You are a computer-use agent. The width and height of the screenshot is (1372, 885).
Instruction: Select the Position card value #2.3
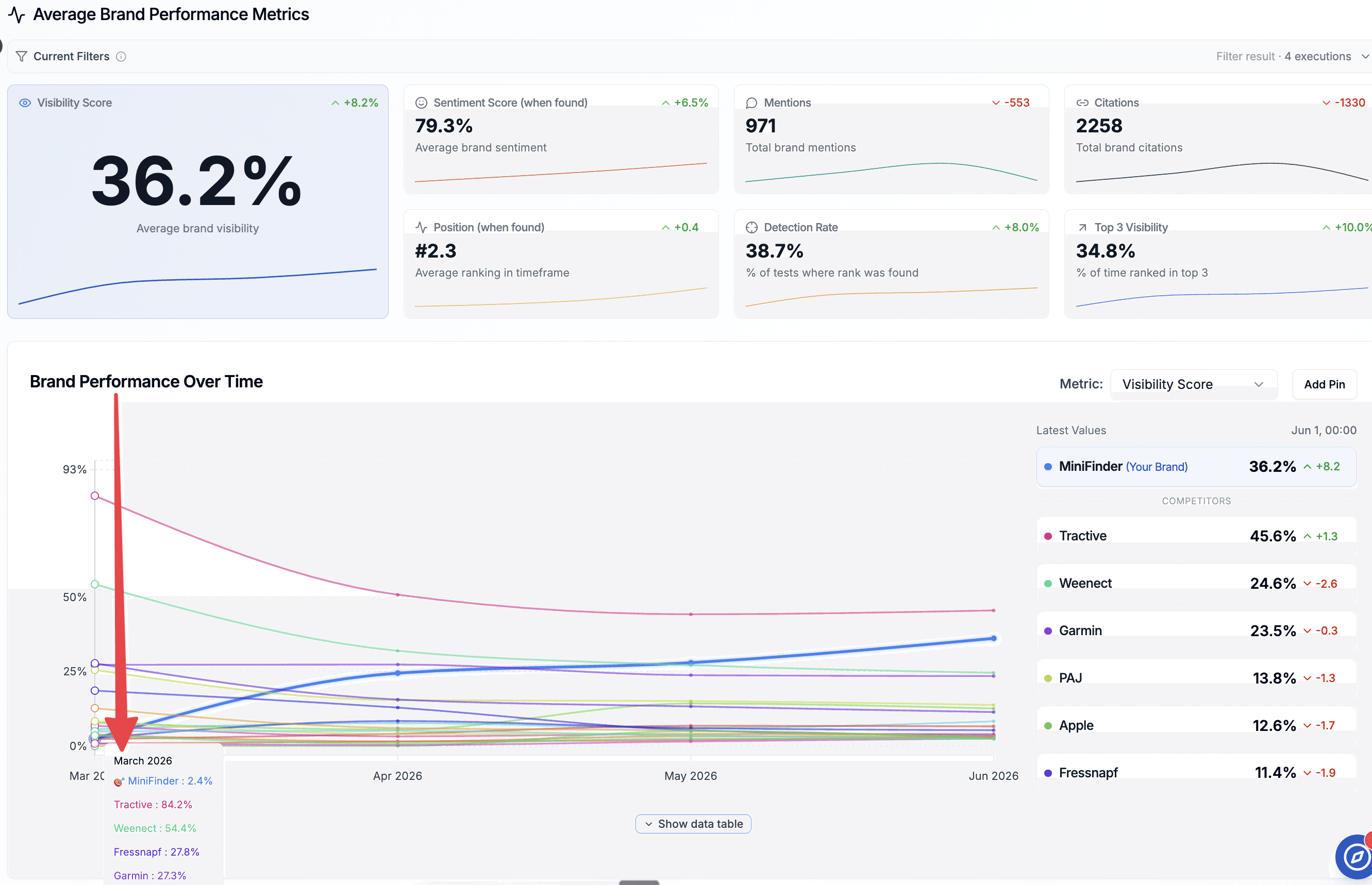[436, 251]
